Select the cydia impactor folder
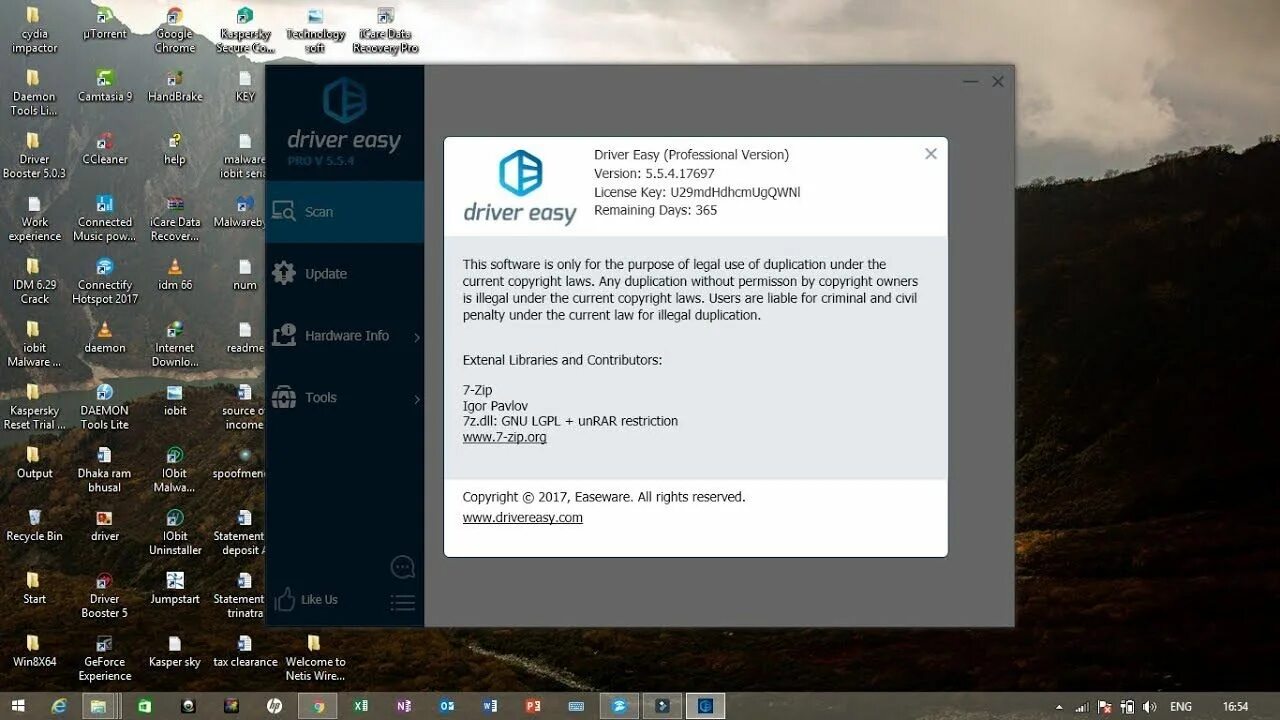 point(34,30)
